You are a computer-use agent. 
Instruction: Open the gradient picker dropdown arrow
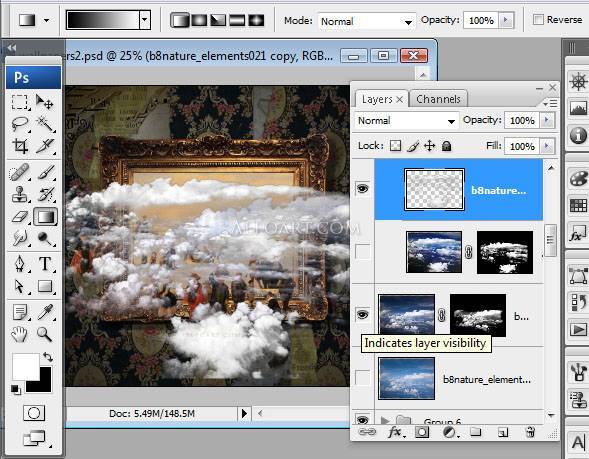pyautogui.click(x=145, y=20)
